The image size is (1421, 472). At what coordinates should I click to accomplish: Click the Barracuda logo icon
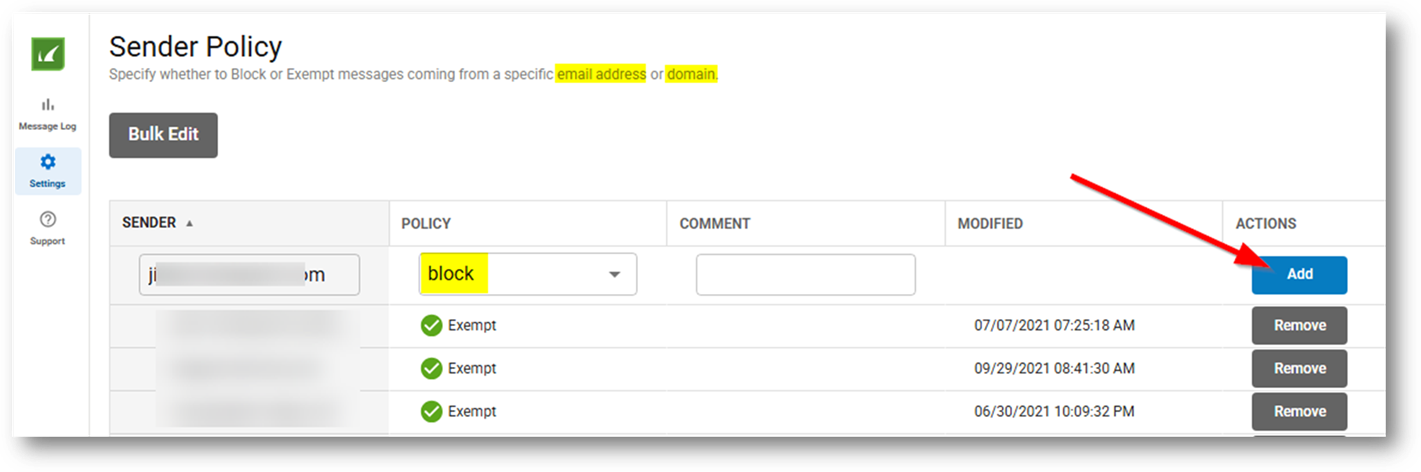[48, 55]
